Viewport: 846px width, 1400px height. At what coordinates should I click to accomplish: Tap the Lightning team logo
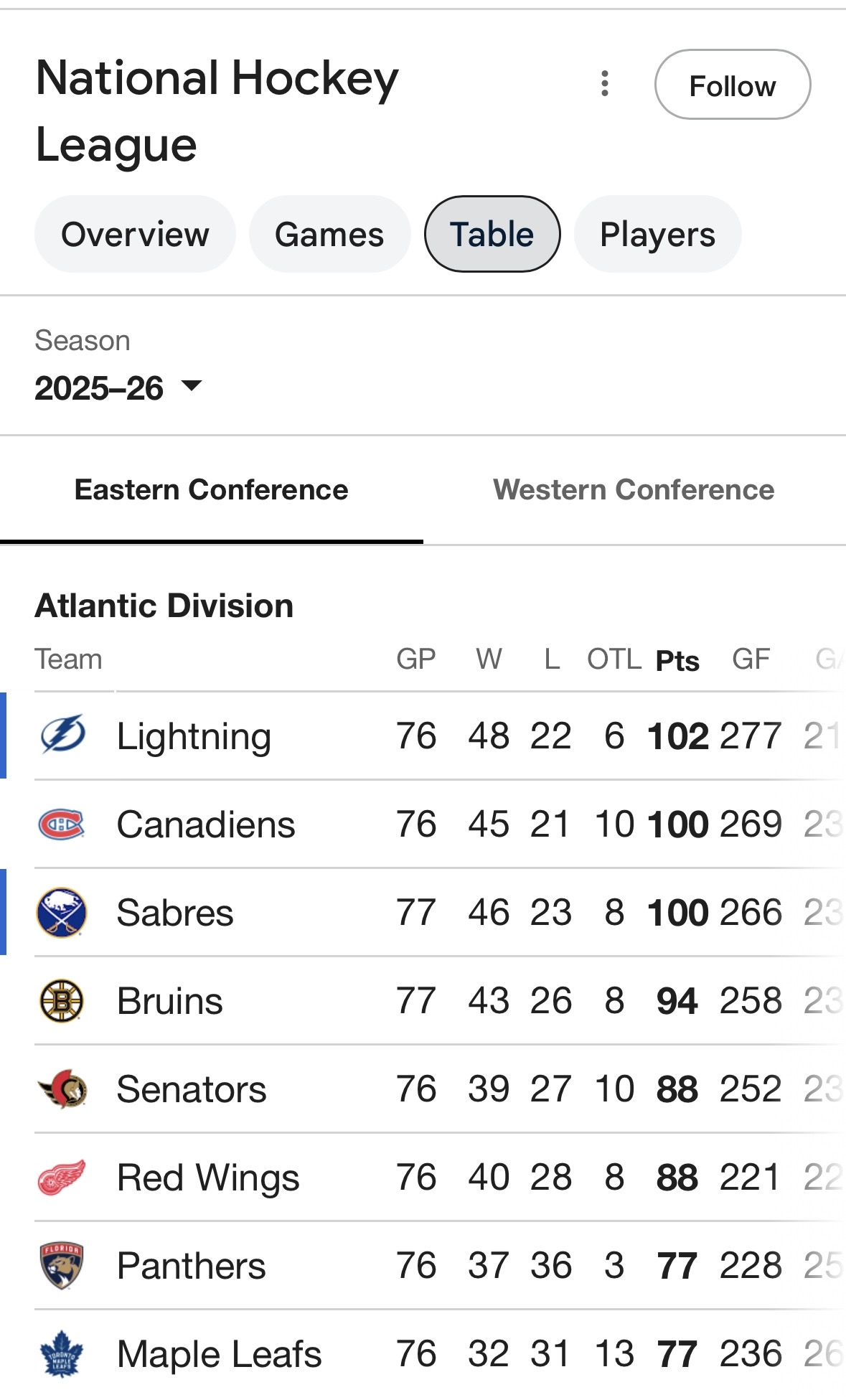tap(62, 736)
